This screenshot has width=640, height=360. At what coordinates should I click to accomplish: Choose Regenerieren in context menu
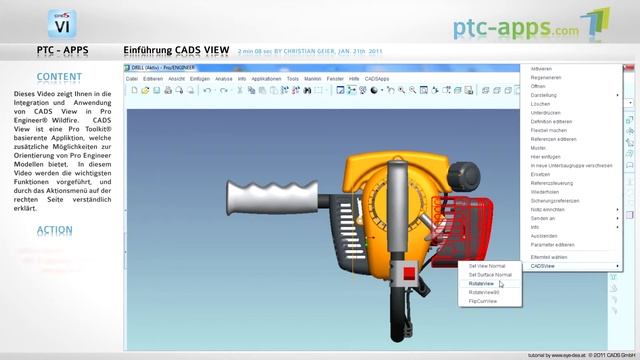[x=546, y=78]
